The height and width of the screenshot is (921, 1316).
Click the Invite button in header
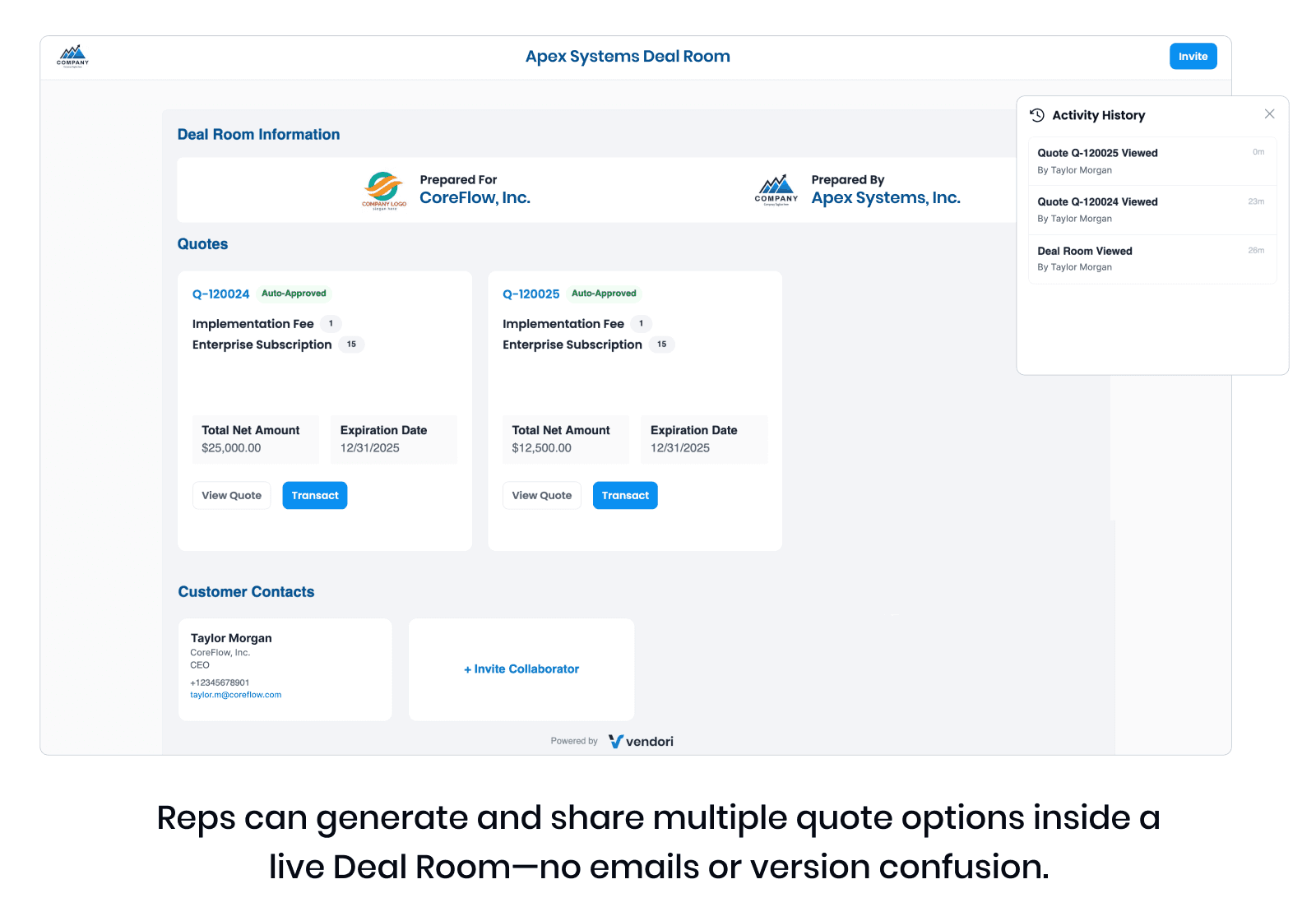(1193, 57)
